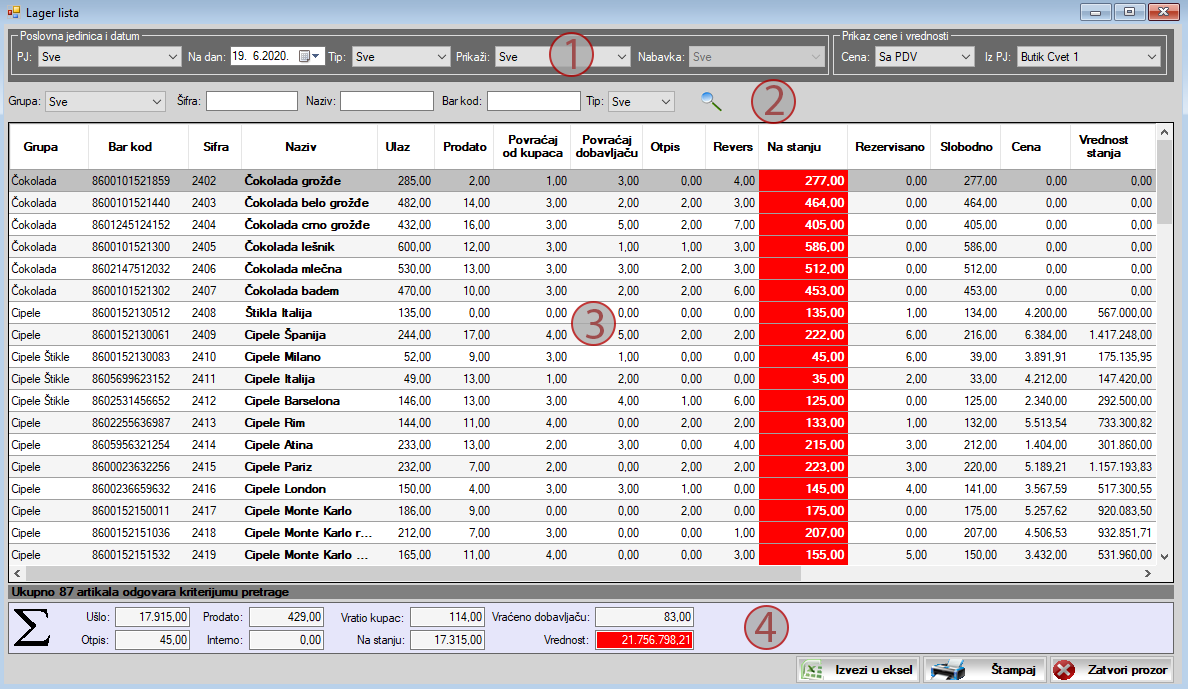Select the Cipele Barselona row
The height and width of the screenshot is (689, 1188).
coord(583,401)
